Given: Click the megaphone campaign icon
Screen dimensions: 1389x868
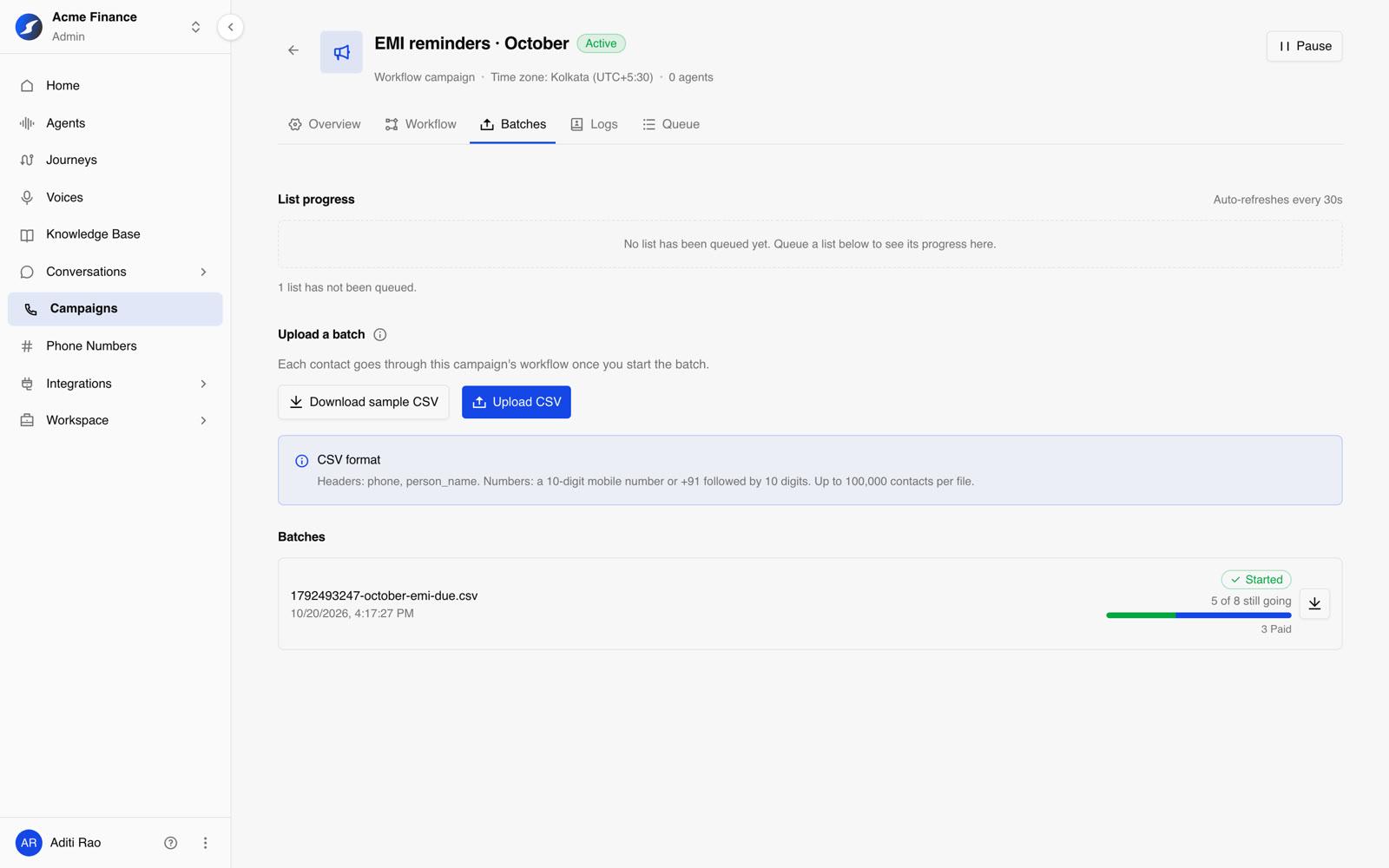Looking at the screenshot, I should pos(341,52).
